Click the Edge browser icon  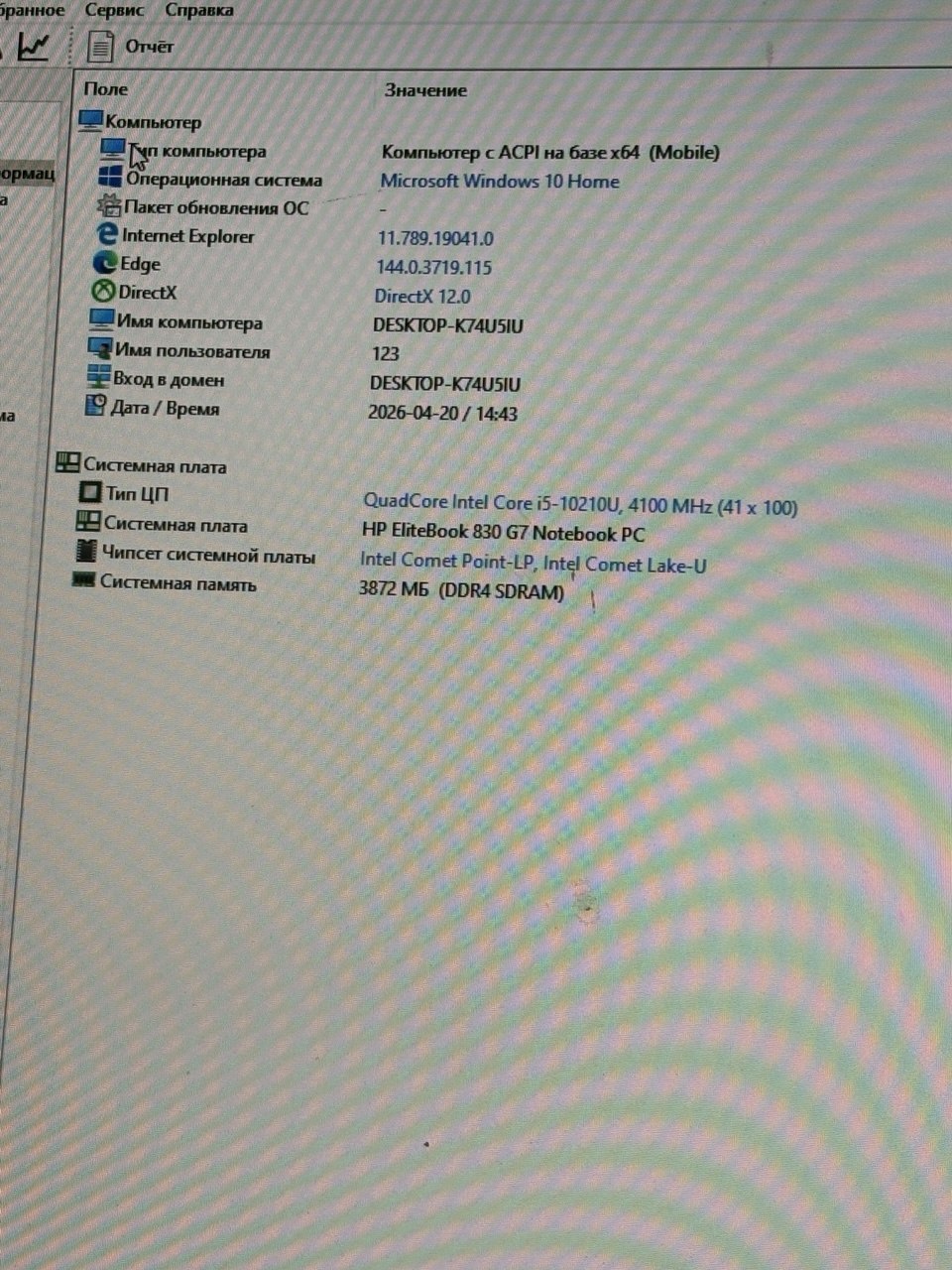click(104, 263)
